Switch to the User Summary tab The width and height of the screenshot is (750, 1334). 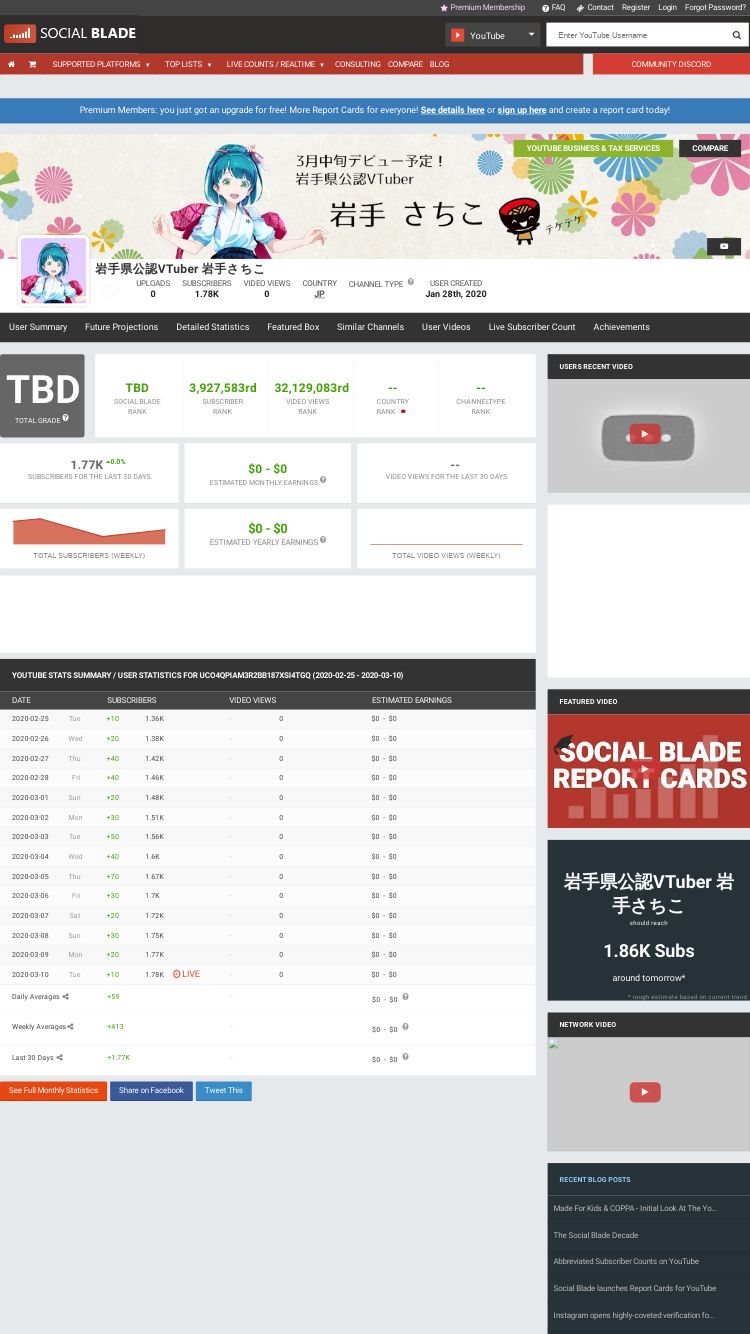click(38, 327)
